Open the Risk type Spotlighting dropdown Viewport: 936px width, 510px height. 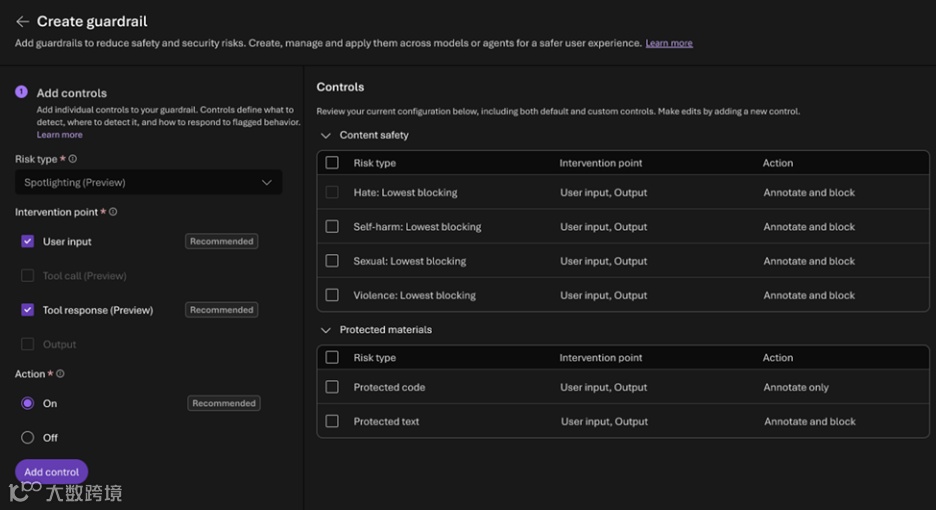tap(148, 182)
